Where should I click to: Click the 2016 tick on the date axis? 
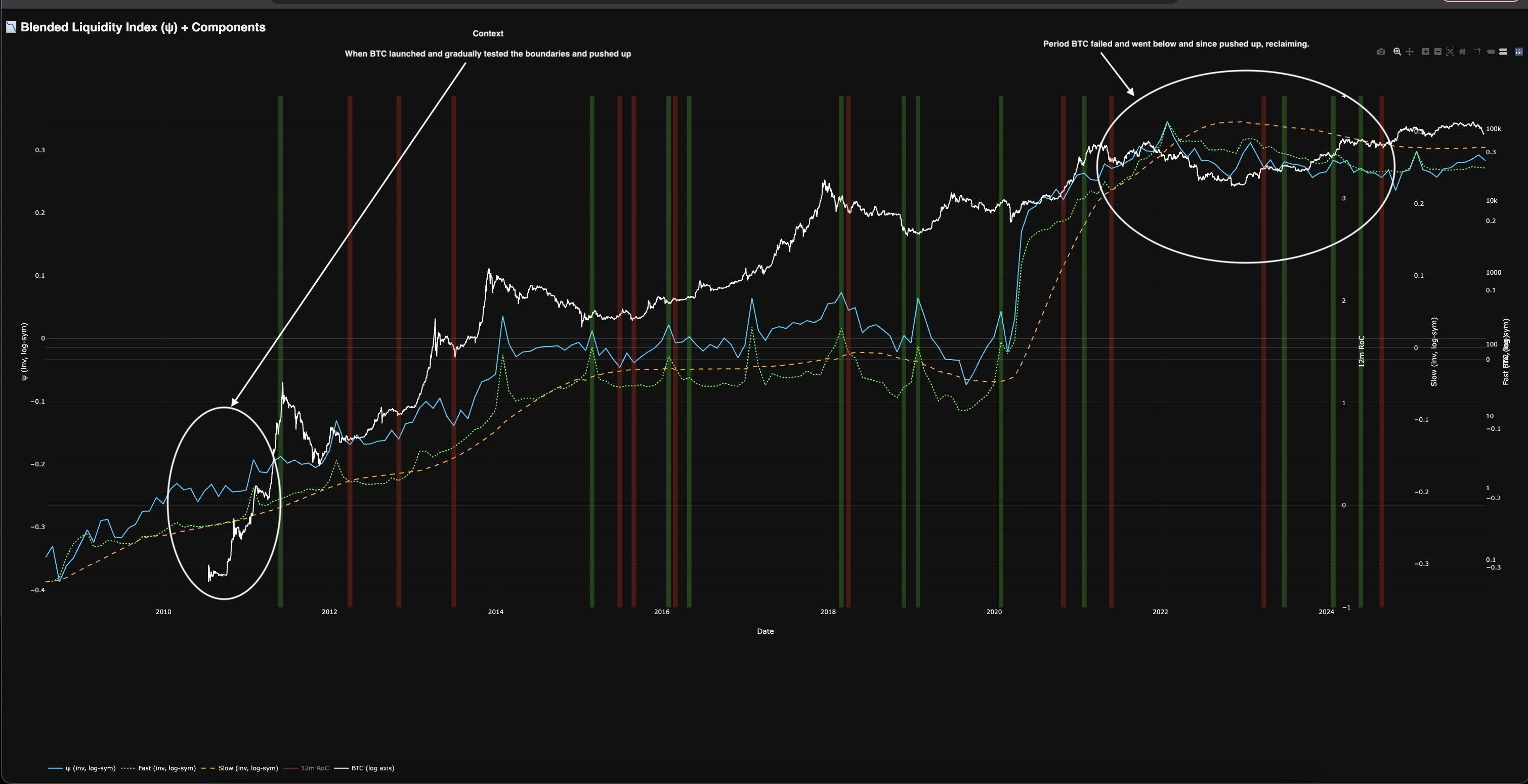(x=661, y=612)
